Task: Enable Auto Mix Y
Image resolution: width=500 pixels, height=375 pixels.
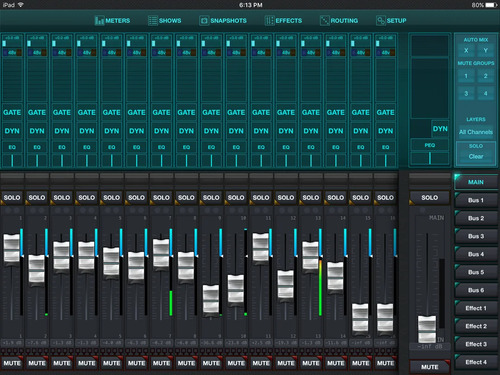Action: tap(486, 50)
